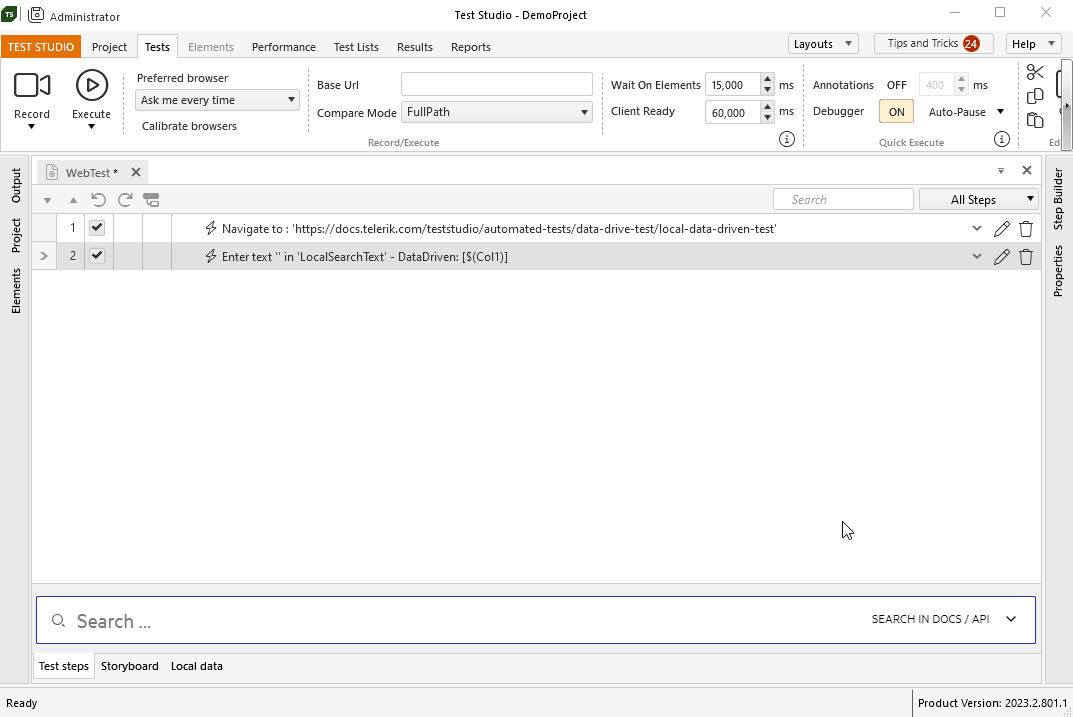1073x717 pixels.
Task: Click the Record camera icon
Action: point(32,86)
